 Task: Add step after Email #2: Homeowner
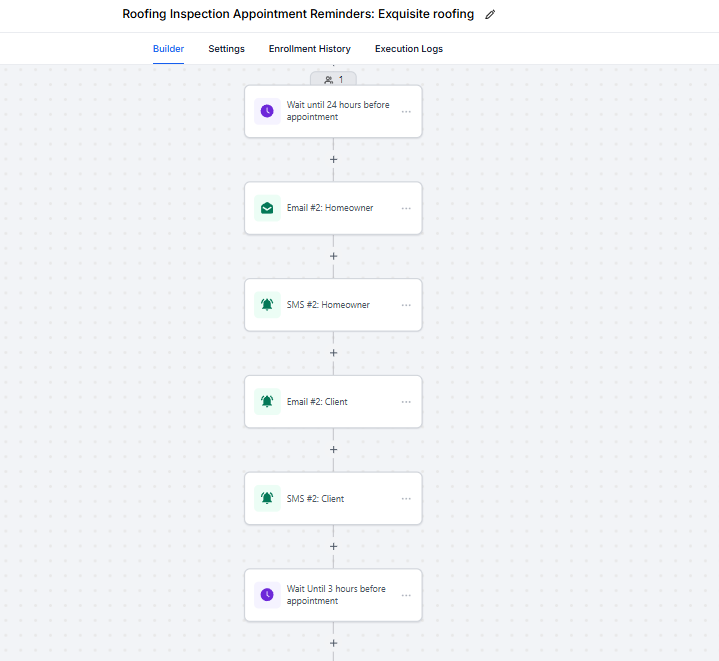point(333,256)
